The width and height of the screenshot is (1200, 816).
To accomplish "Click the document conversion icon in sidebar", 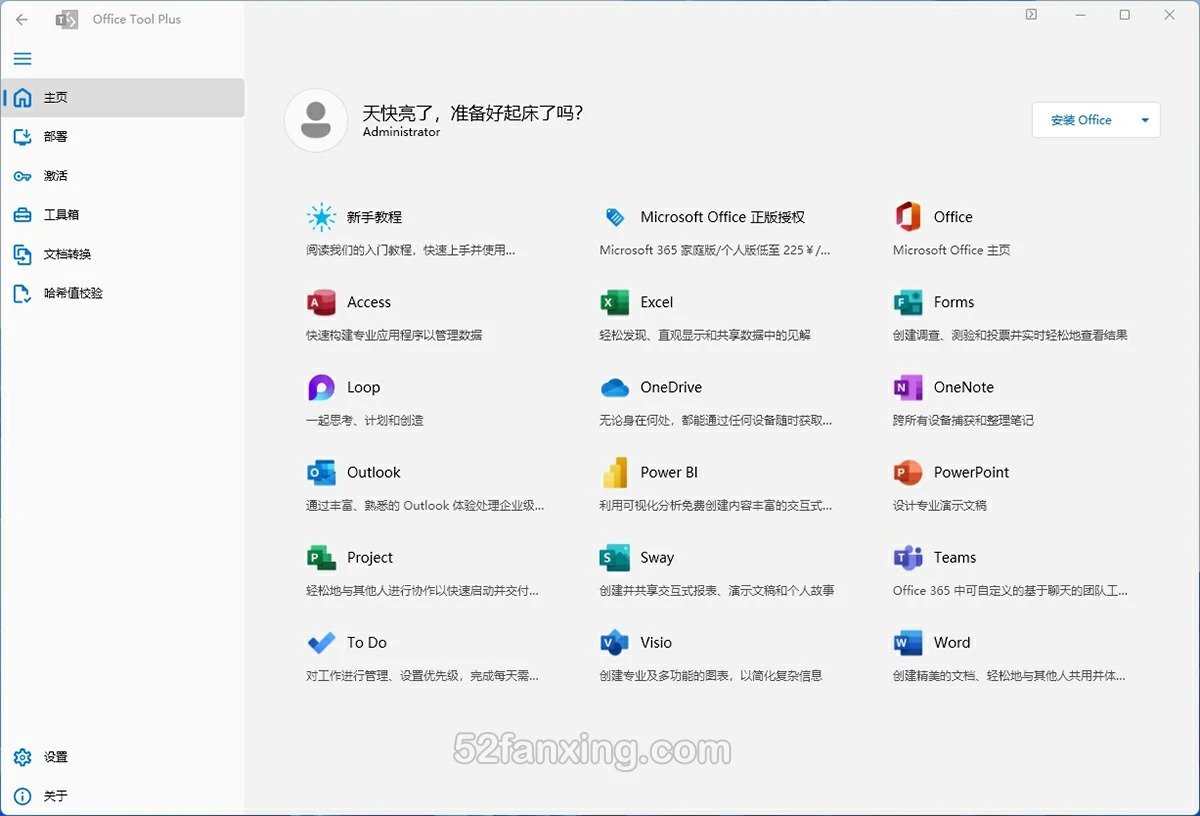I will 22,254.
